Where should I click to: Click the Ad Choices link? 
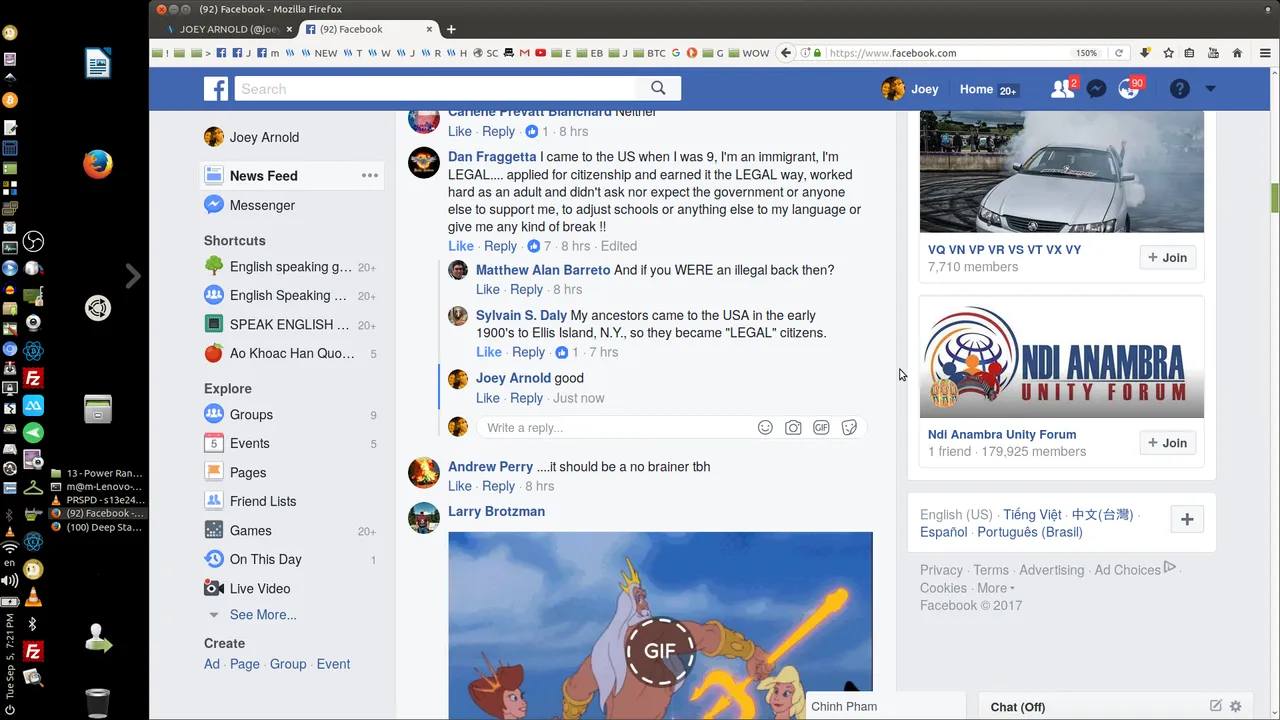(1134, 570)
